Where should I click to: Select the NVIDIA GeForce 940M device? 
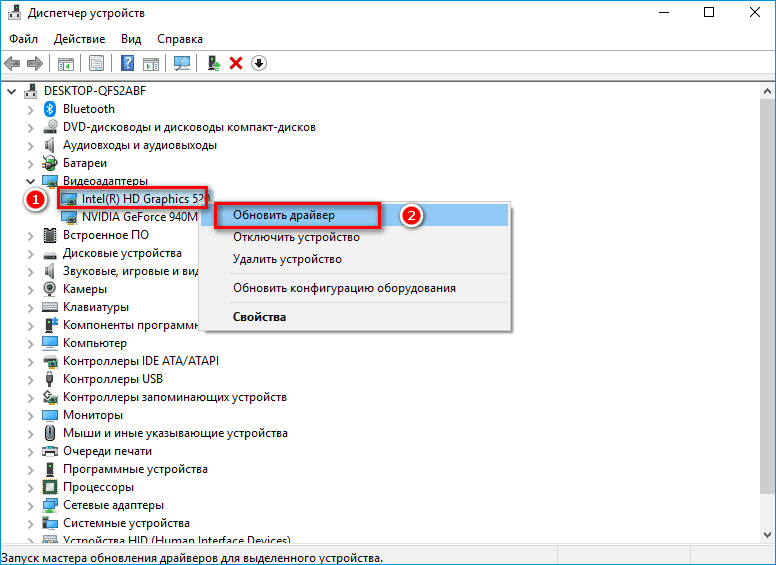(139, 216)
